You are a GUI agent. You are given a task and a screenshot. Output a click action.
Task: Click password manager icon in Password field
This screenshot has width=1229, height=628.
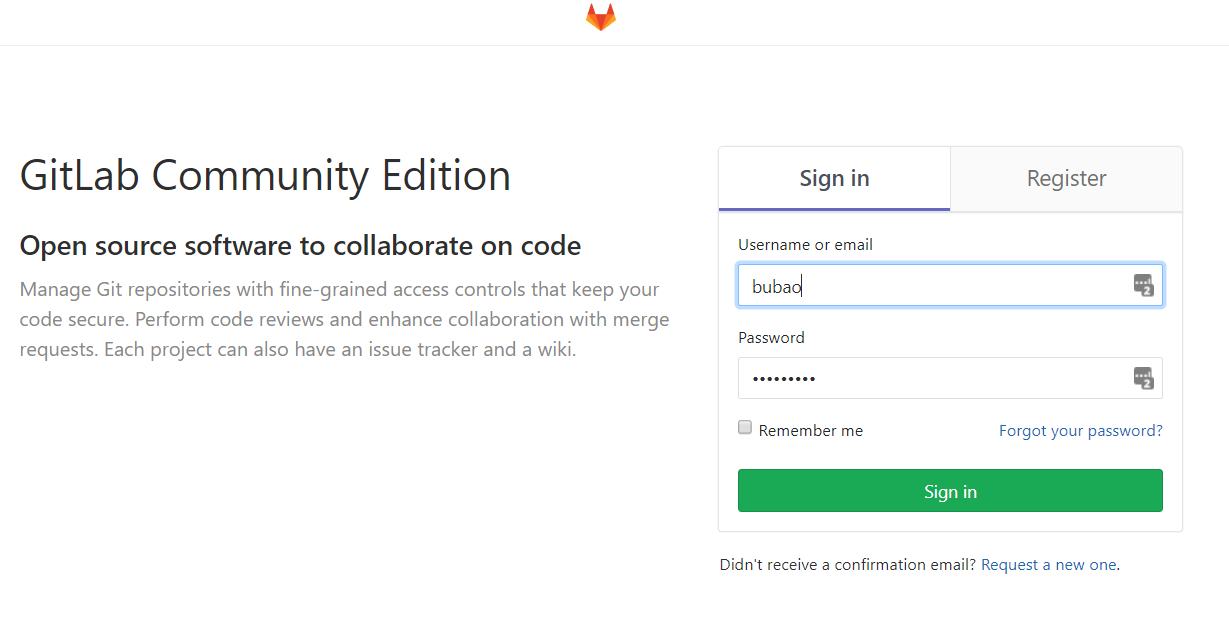tap(1143, 378)
